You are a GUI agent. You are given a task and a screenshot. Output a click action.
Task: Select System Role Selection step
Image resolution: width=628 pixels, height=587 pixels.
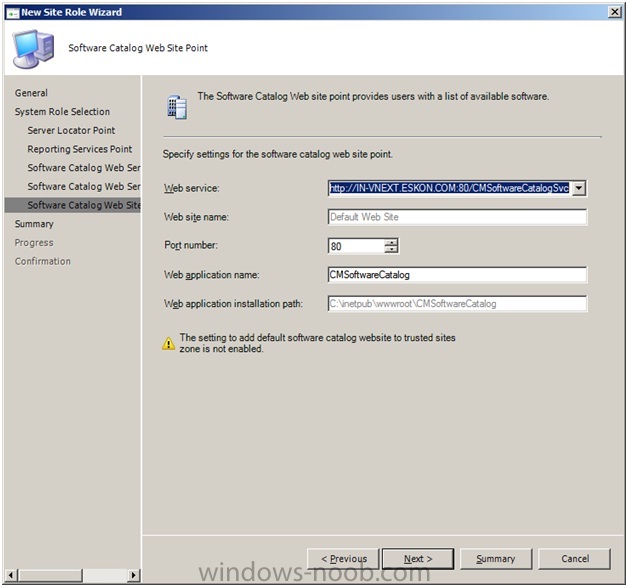[x=62, y=112]
